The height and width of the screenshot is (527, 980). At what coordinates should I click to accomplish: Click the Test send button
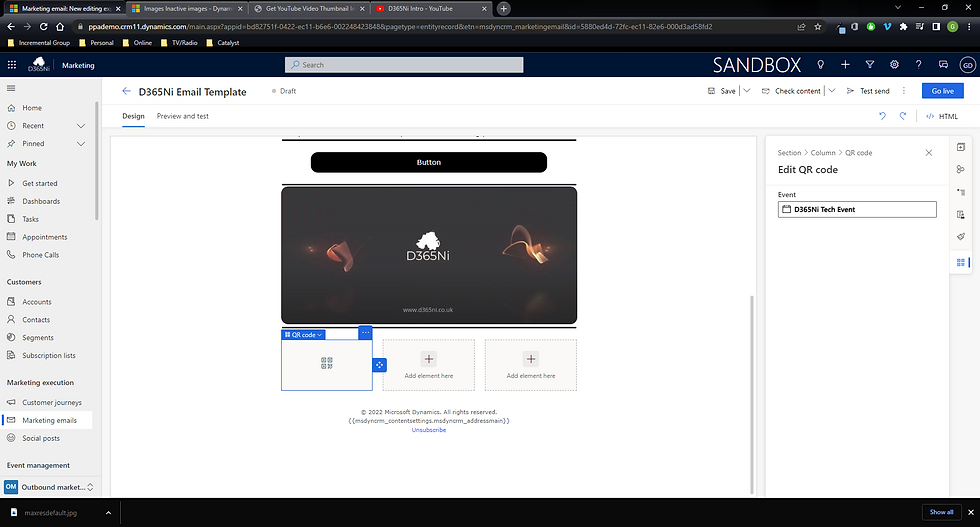(x=868, y=91)
